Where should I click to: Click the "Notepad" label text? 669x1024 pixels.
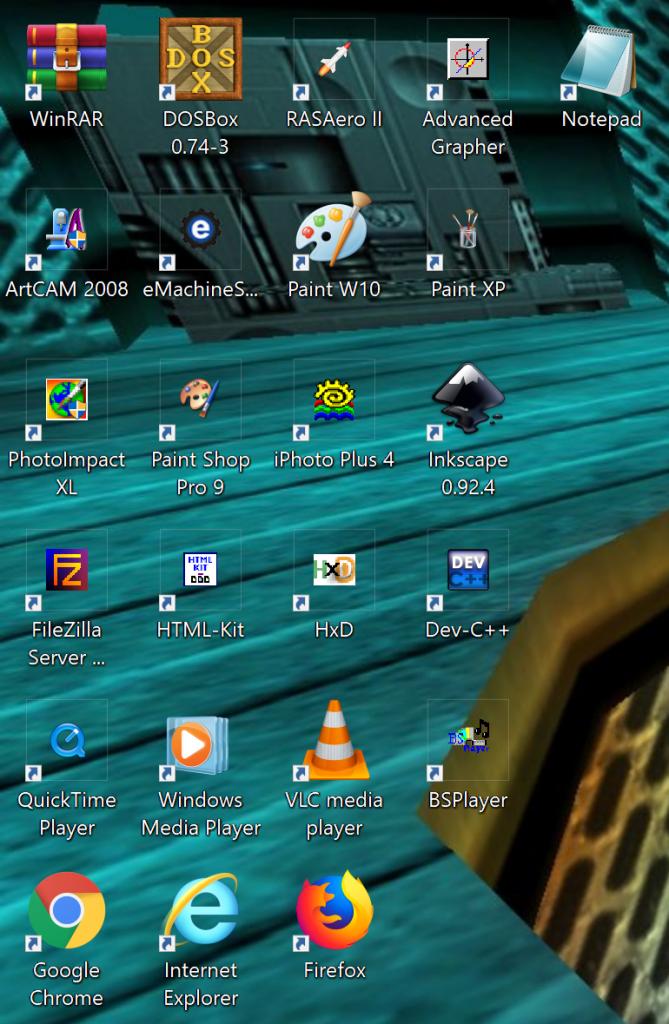coord(601,120)
